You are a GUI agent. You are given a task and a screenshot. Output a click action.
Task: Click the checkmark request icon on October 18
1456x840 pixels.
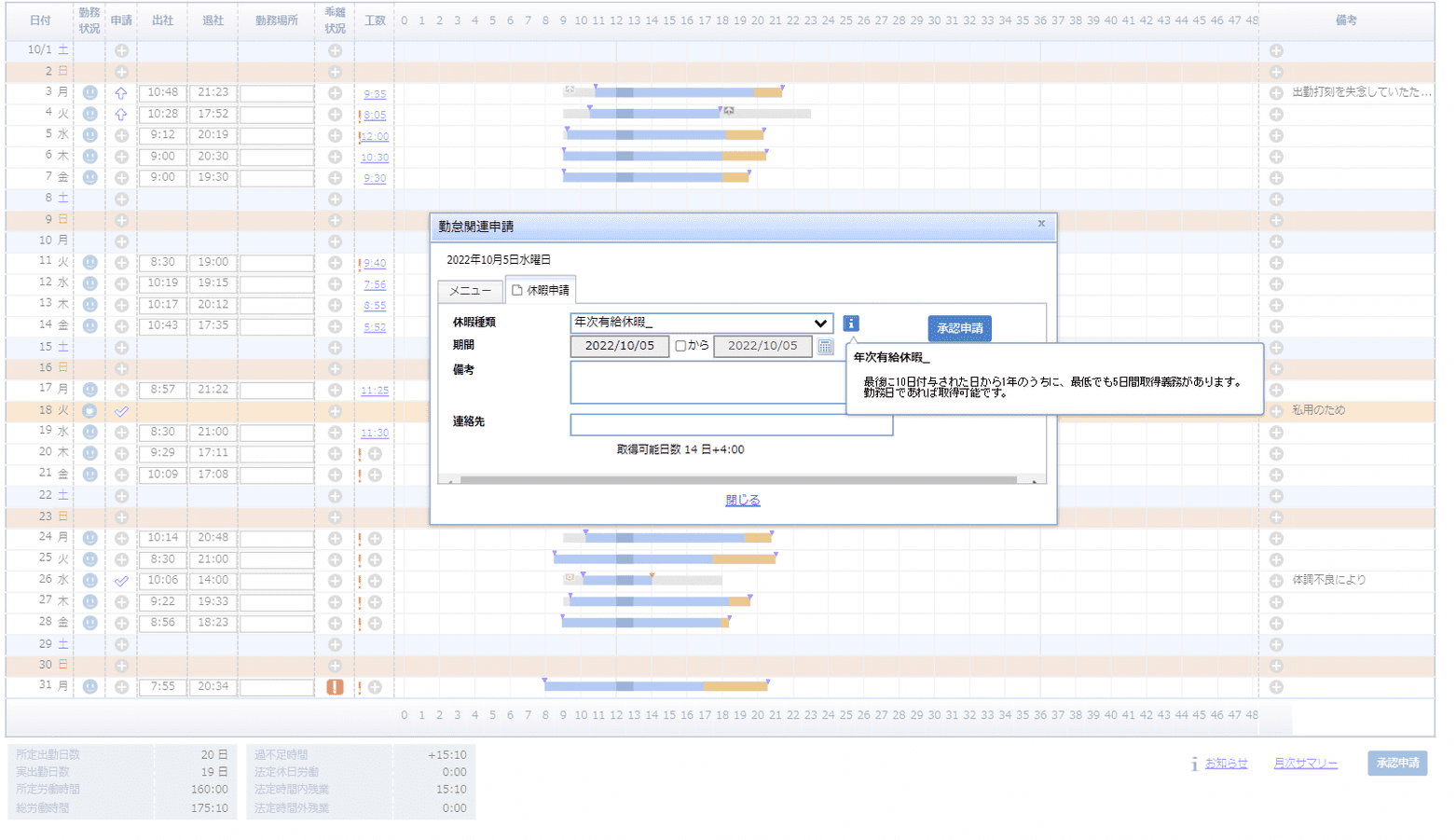pyautogui.click(x=121, y=411)
